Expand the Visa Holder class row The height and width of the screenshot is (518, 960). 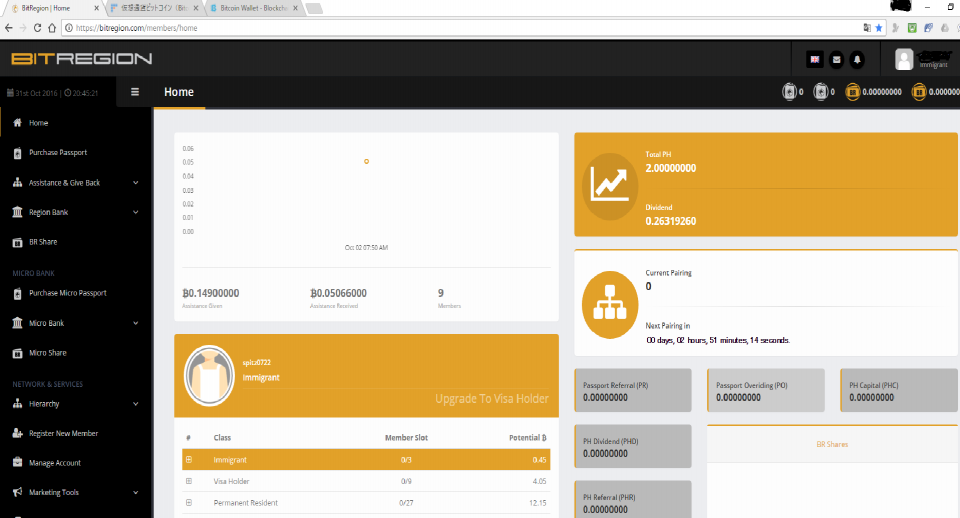pyautogui.click(x=189, y=481)
